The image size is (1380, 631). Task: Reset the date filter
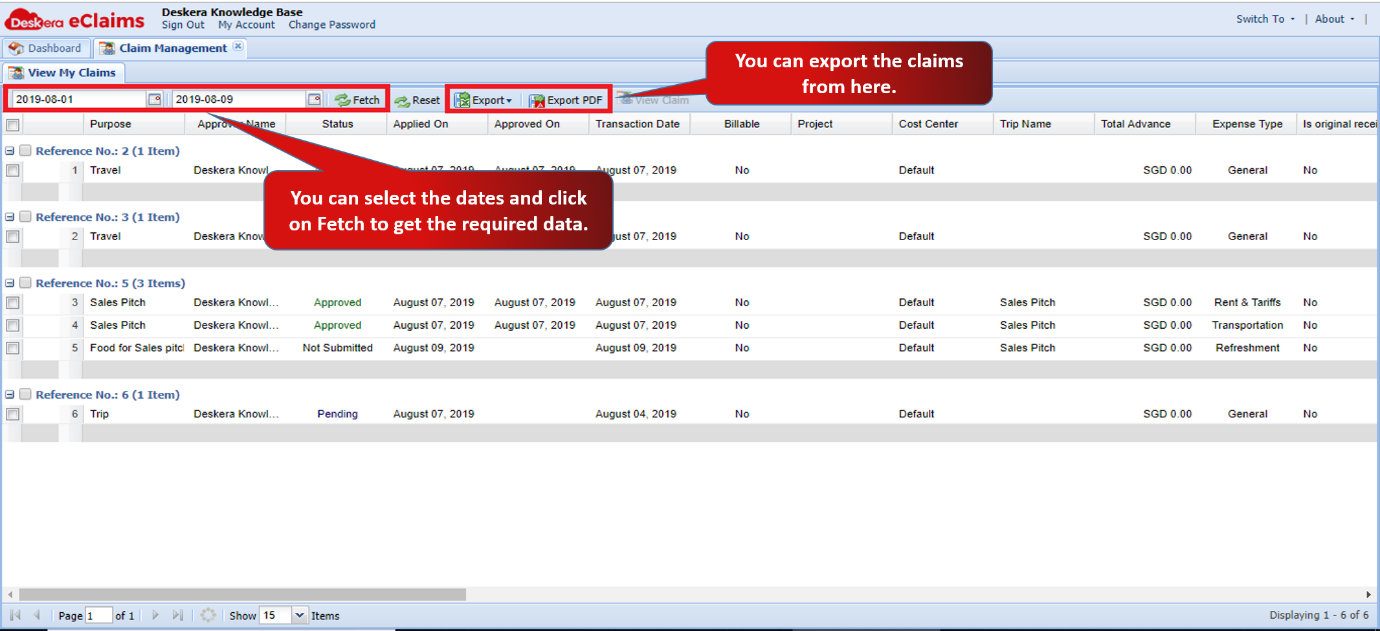[417, 100]
